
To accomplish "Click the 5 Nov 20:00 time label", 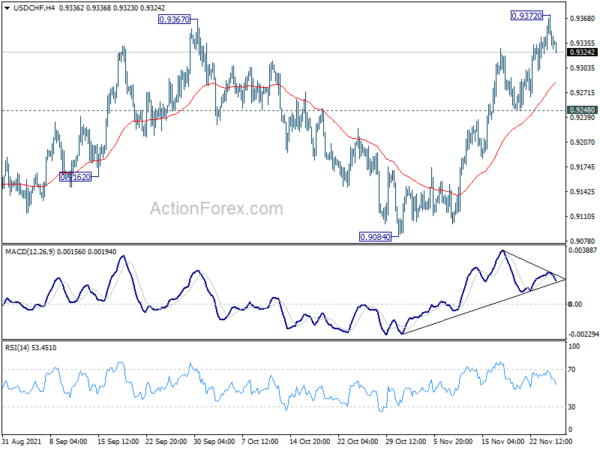I will [454, 441].
